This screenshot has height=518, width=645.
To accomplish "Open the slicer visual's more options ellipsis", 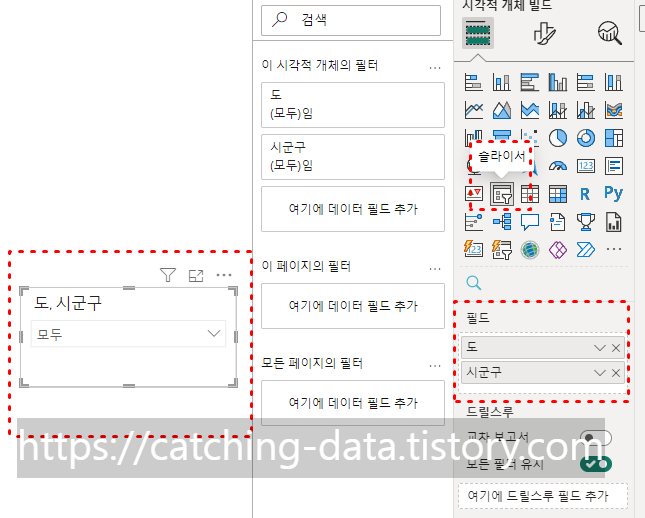I will click(x=224, y=275).
